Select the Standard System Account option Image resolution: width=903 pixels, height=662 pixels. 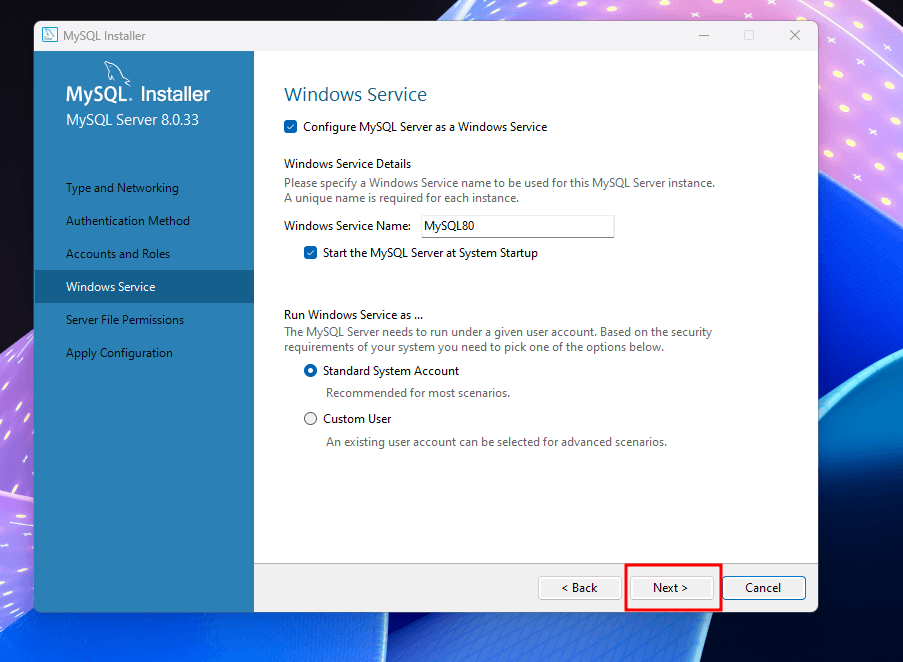click(x=310, y=371)
